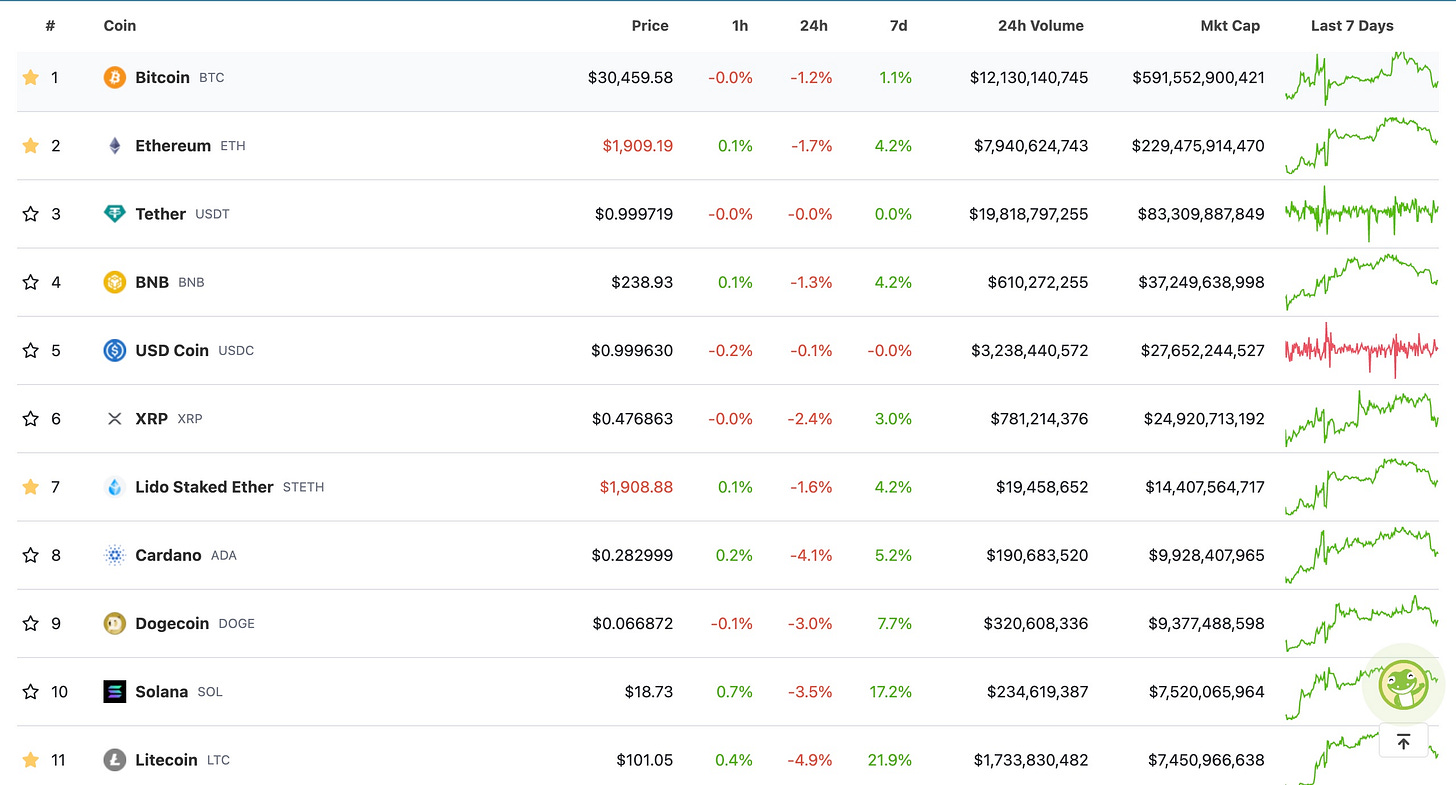Image resolution: width=1456 pixels, height=785 pixels.
Task: Sort by 7d change column header
Action: 899,26
